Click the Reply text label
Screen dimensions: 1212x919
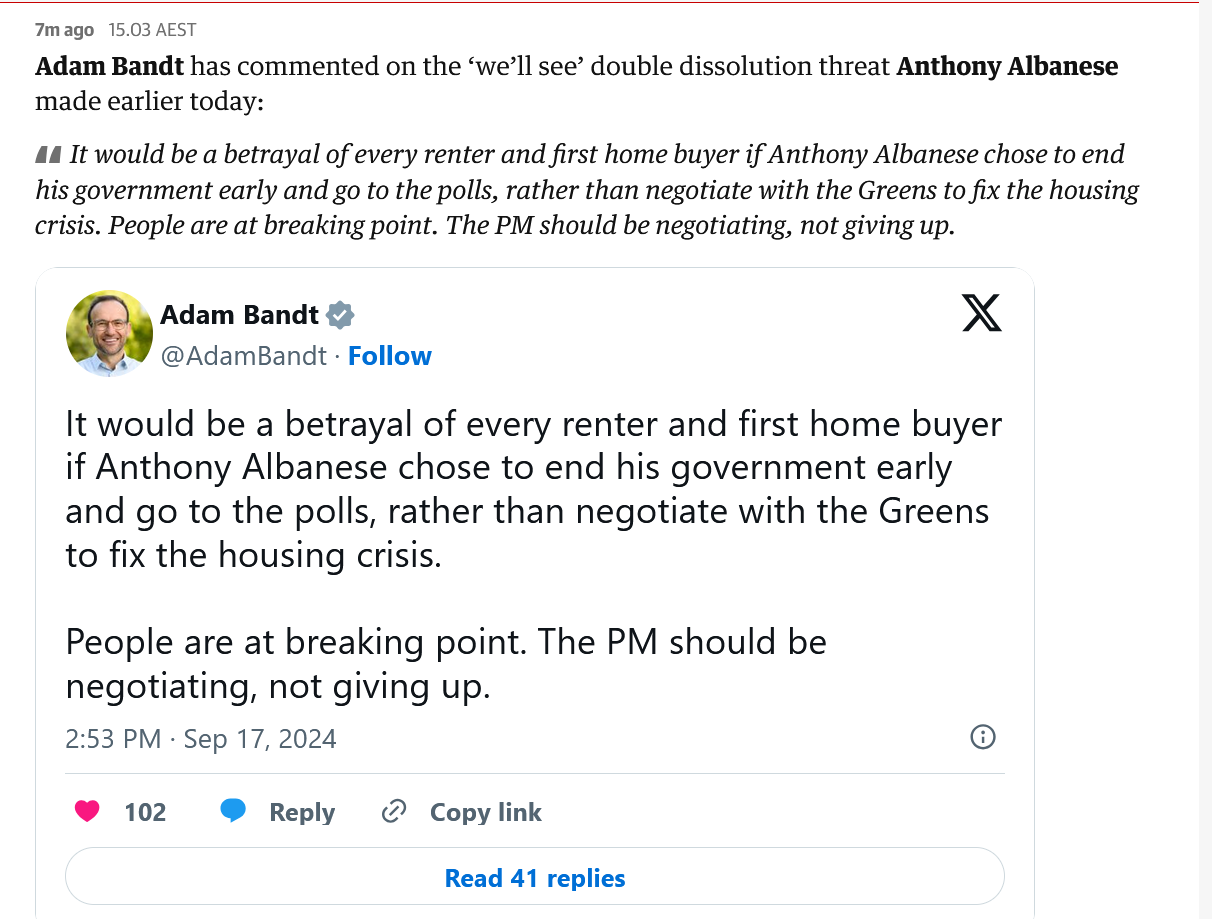[302, 812]
